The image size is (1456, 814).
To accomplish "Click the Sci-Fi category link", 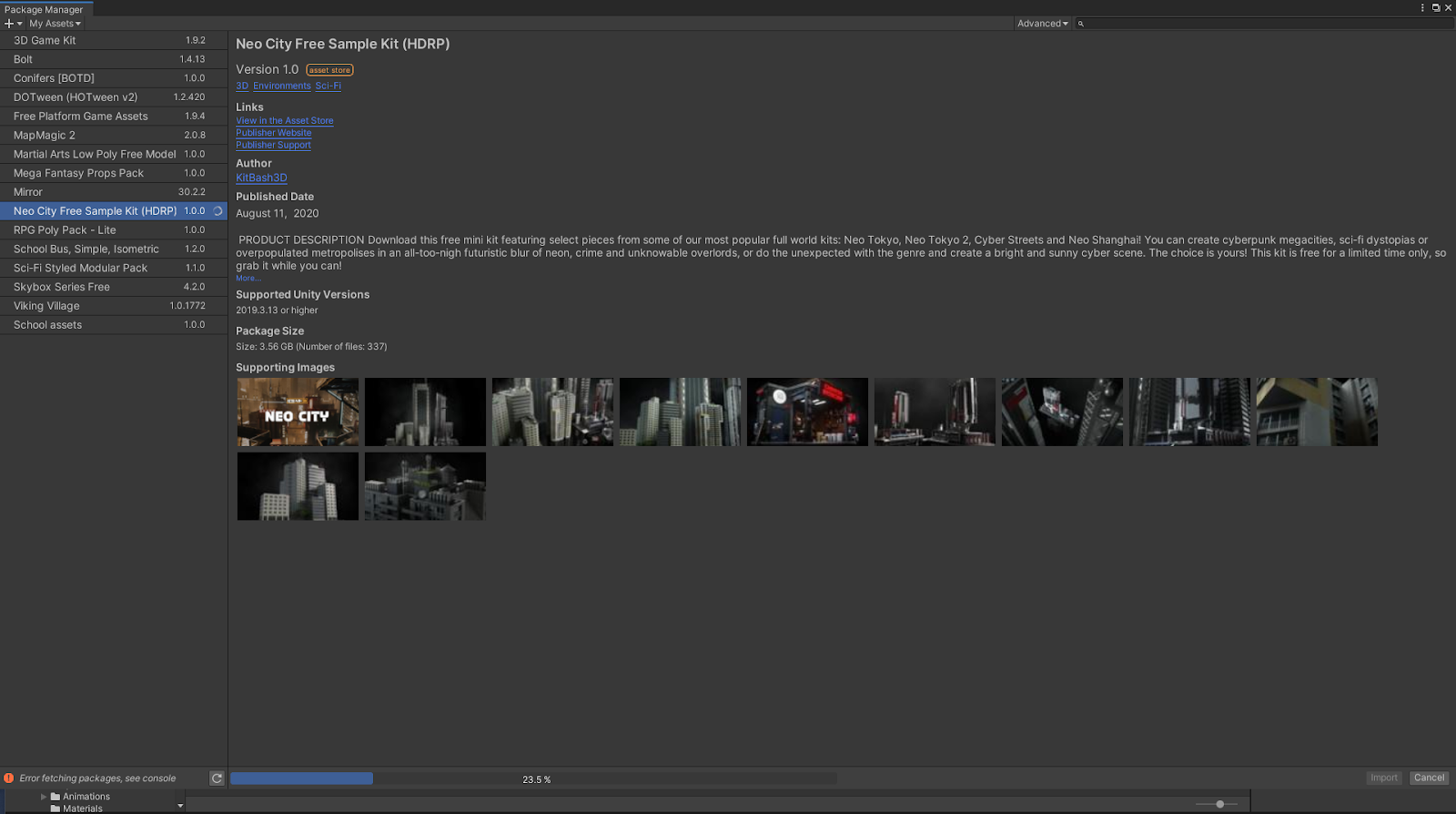I will coord(329,86).
